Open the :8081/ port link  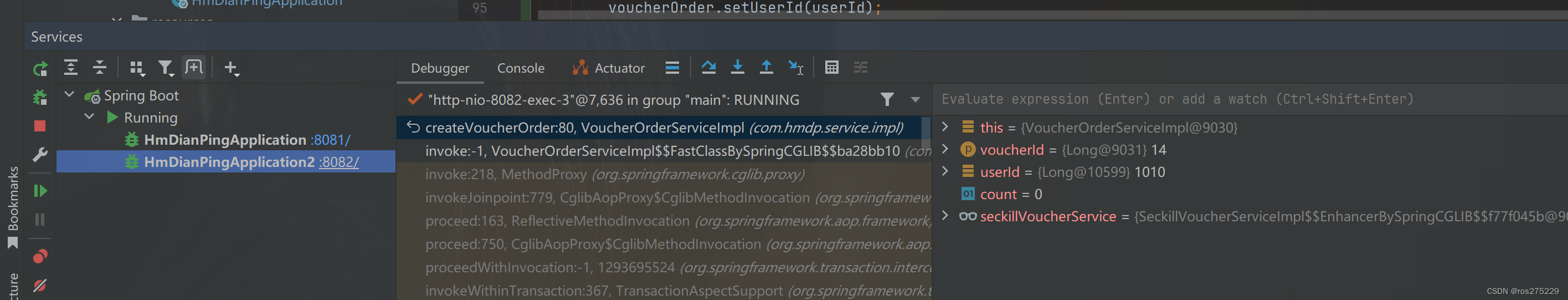331,140
